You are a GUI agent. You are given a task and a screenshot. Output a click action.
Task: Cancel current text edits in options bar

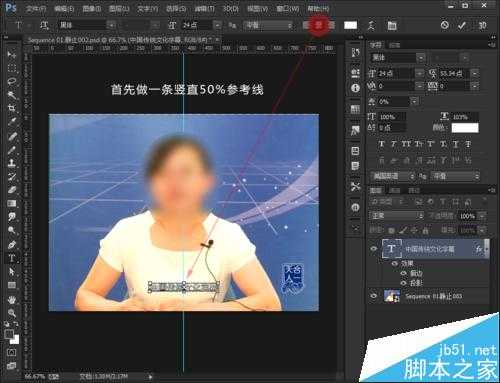pos(444,25)
